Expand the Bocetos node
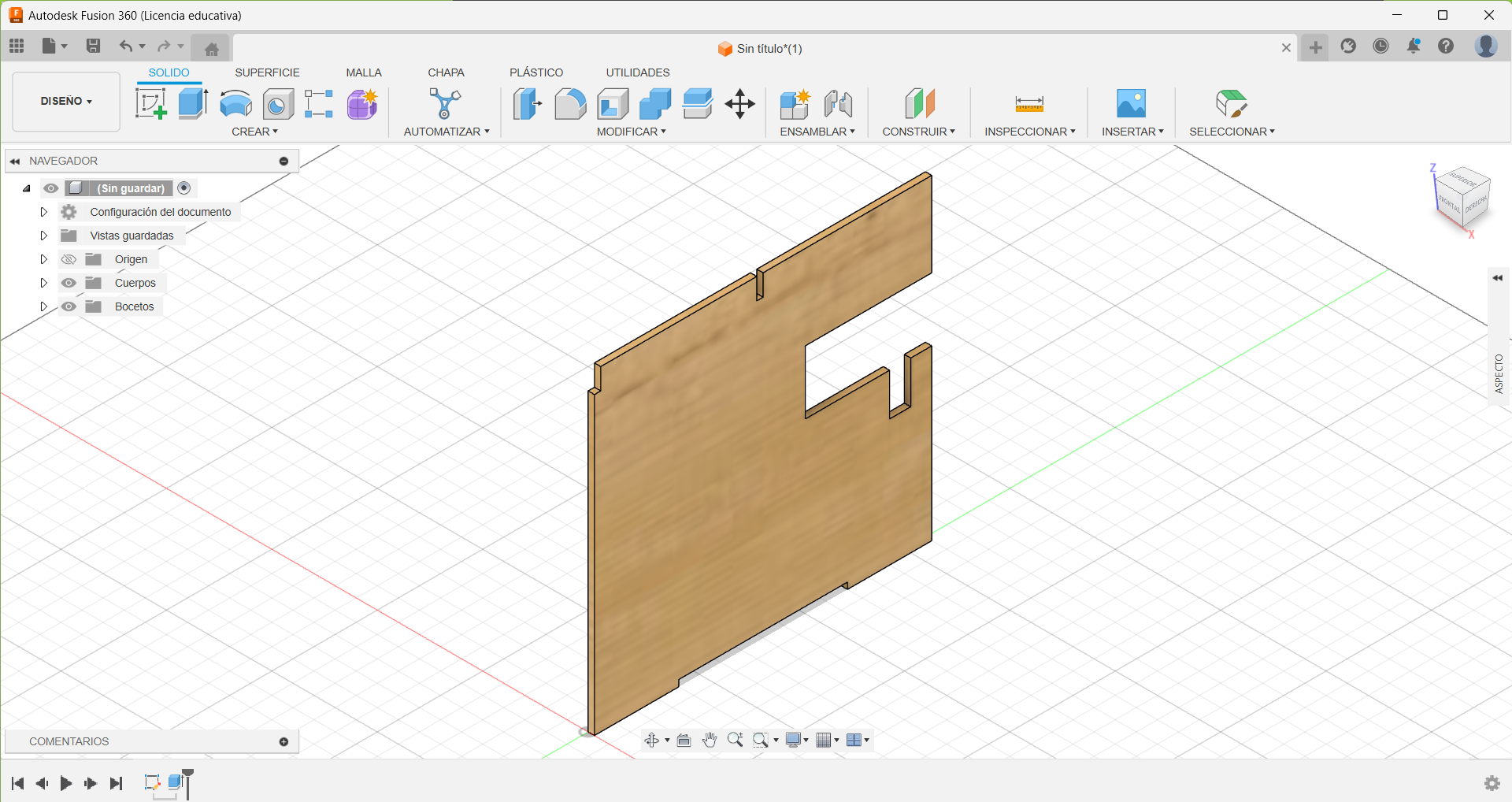This screenshot has width=1512, height=802. [x=44, y=306]
